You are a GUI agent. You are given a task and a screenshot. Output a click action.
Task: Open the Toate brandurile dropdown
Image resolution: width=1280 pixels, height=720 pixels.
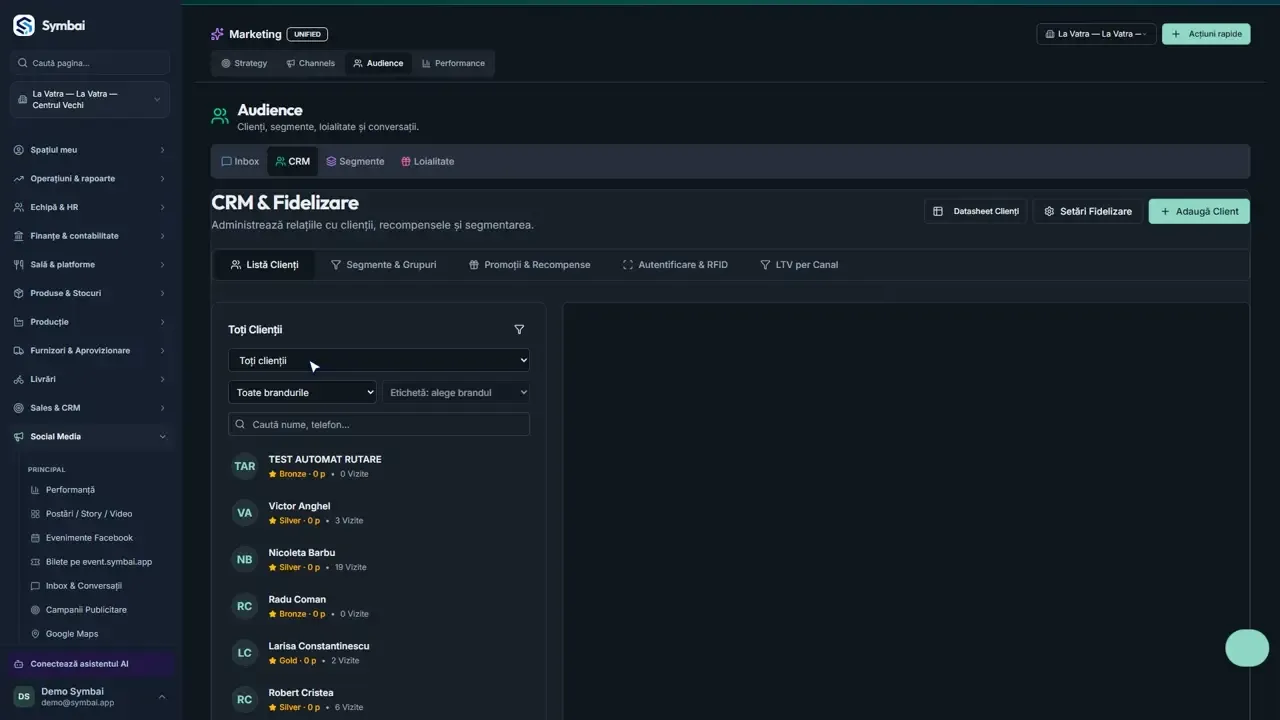tap(302, 392)
